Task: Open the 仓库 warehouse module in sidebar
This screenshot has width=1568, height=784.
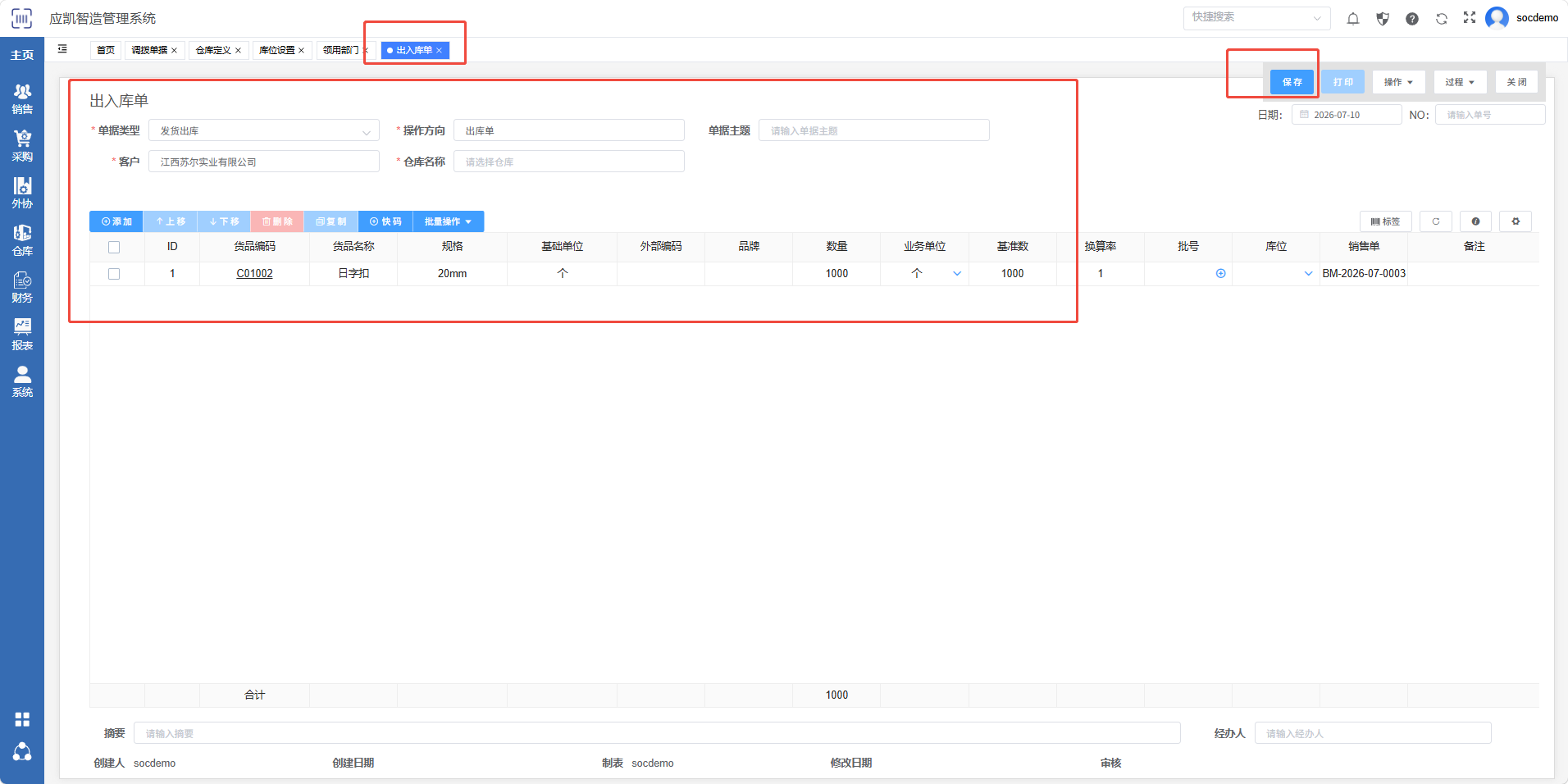Action: [x=22, y=240]
